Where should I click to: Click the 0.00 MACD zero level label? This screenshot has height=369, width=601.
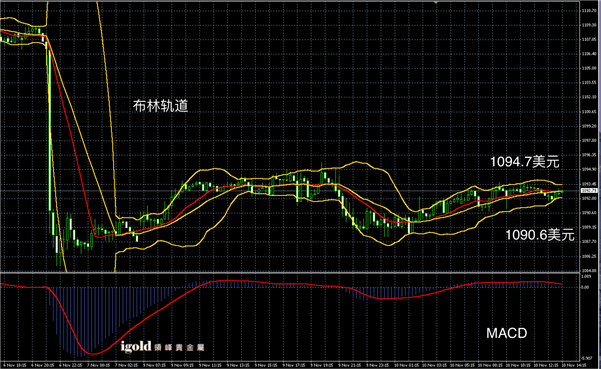pos(585,287)
